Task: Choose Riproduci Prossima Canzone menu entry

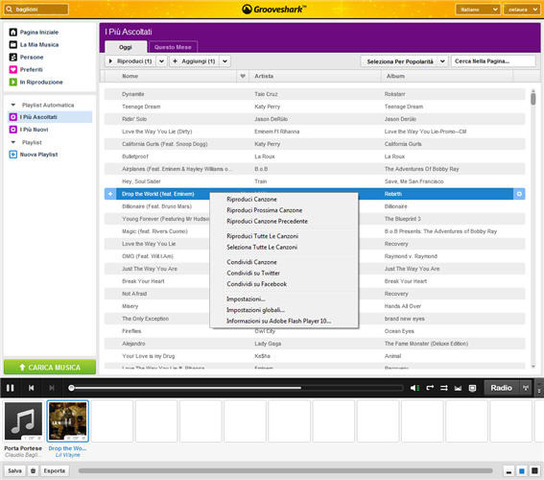Action: click(264, 211)
